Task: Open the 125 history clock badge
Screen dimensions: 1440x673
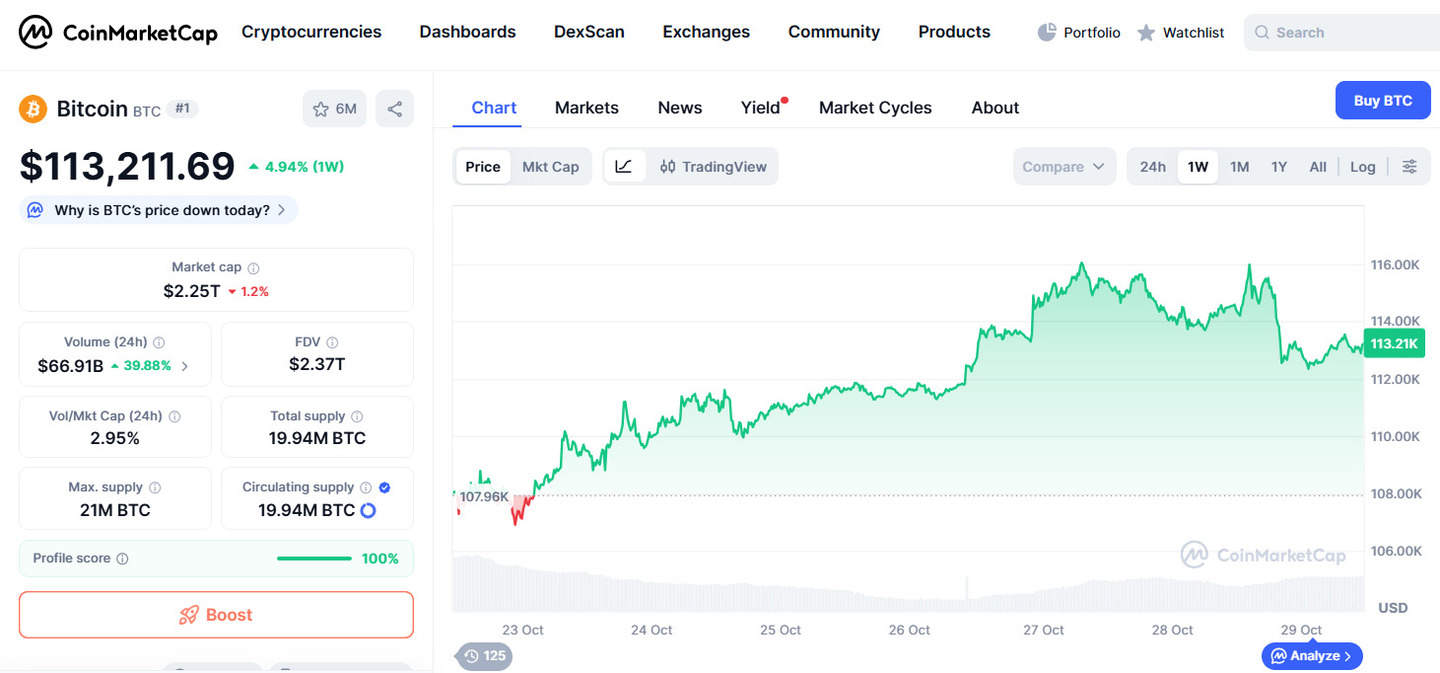Action: 484,656
